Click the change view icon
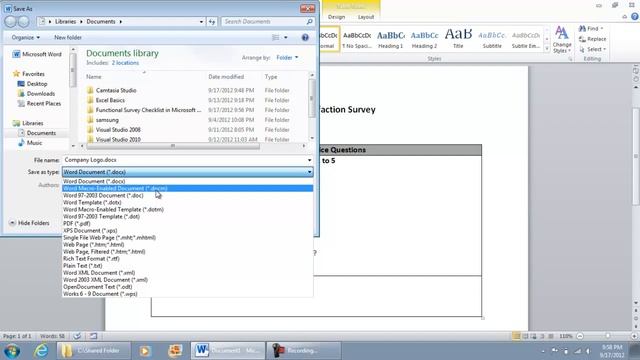640x360 pixels. coord(276,37)
